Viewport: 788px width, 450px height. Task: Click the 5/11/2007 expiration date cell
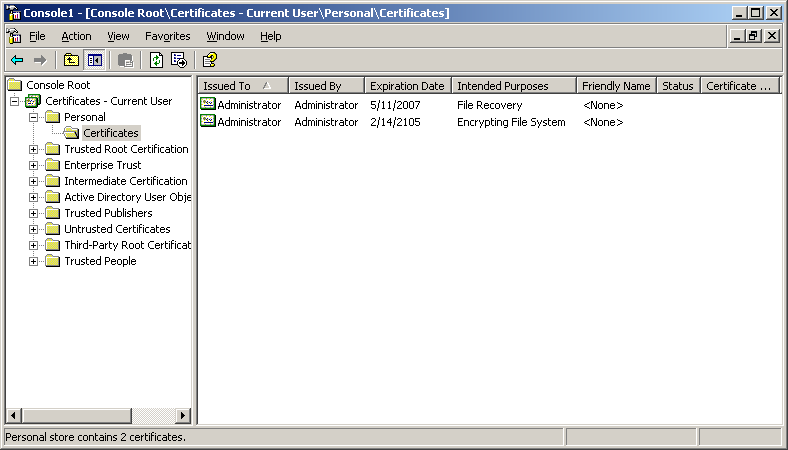pos(395,105)
